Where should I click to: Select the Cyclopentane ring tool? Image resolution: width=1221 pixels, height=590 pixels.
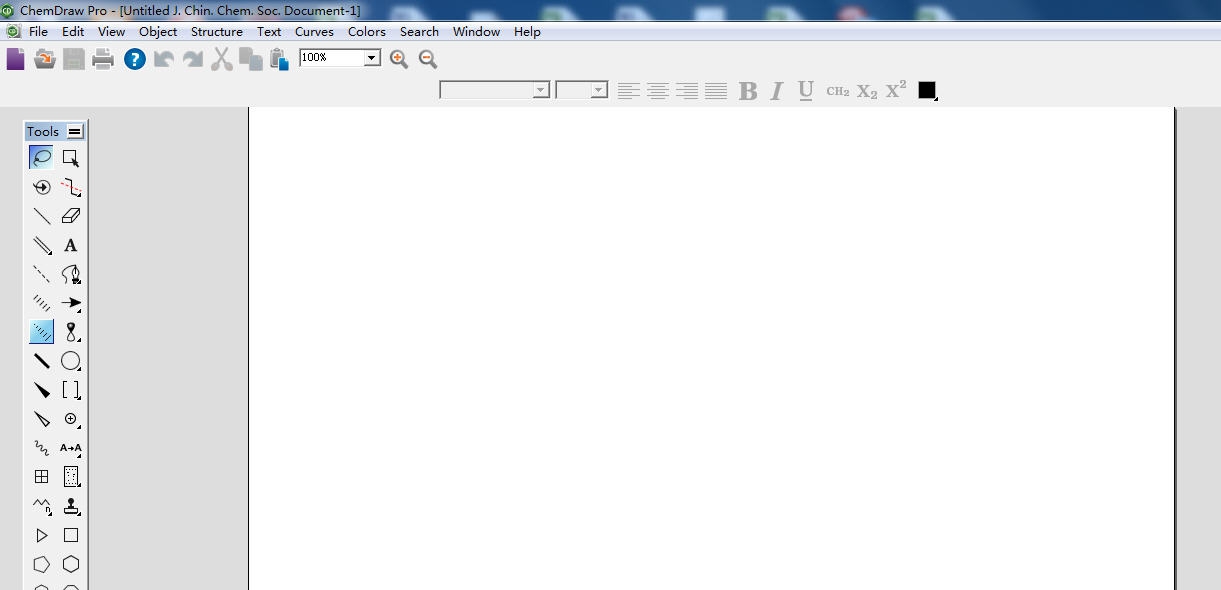[42, 564]
